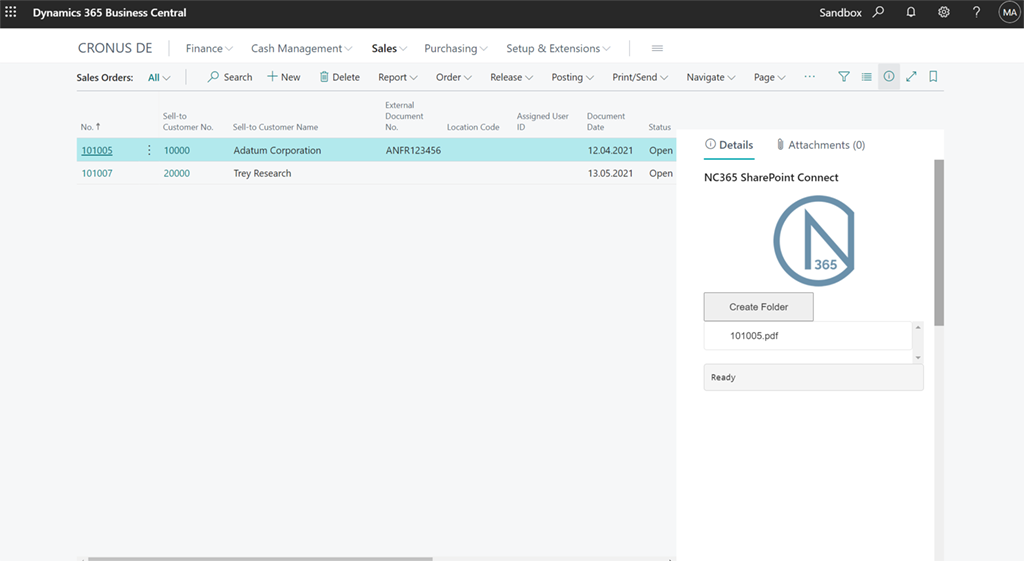This screenshot has width=1024, height=561.
Task: Sort by the No. column header
Action: coord(90,127)
